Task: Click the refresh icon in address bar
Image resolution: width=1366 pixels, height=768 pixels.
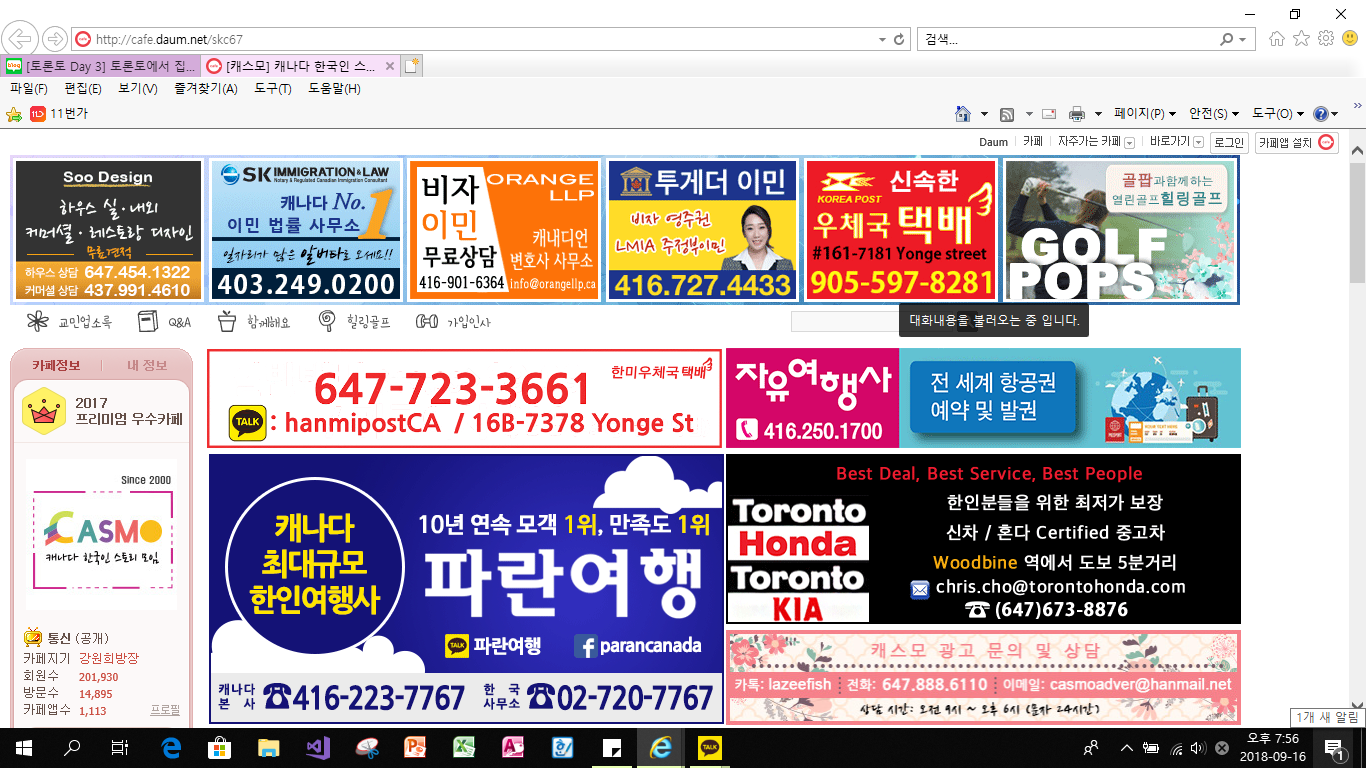Action: point(899,40)
